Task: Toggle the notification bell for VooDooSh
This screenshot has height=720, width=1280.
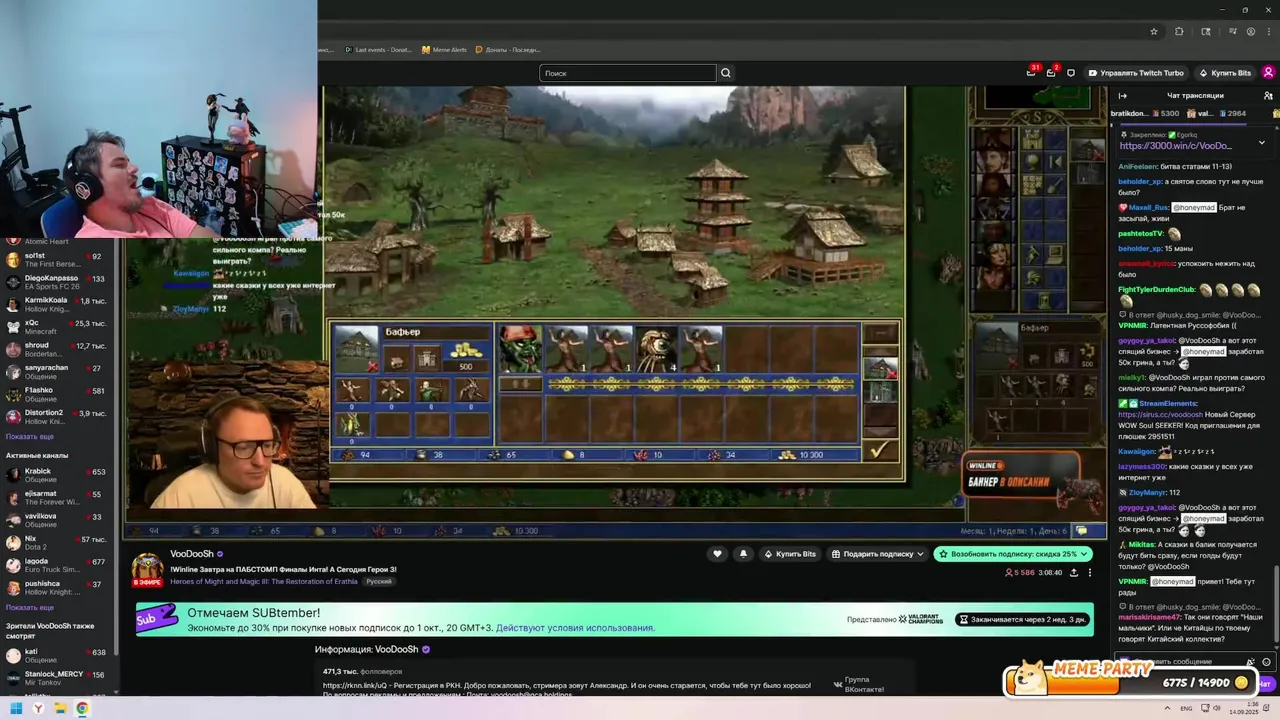Action: (743, 554)
